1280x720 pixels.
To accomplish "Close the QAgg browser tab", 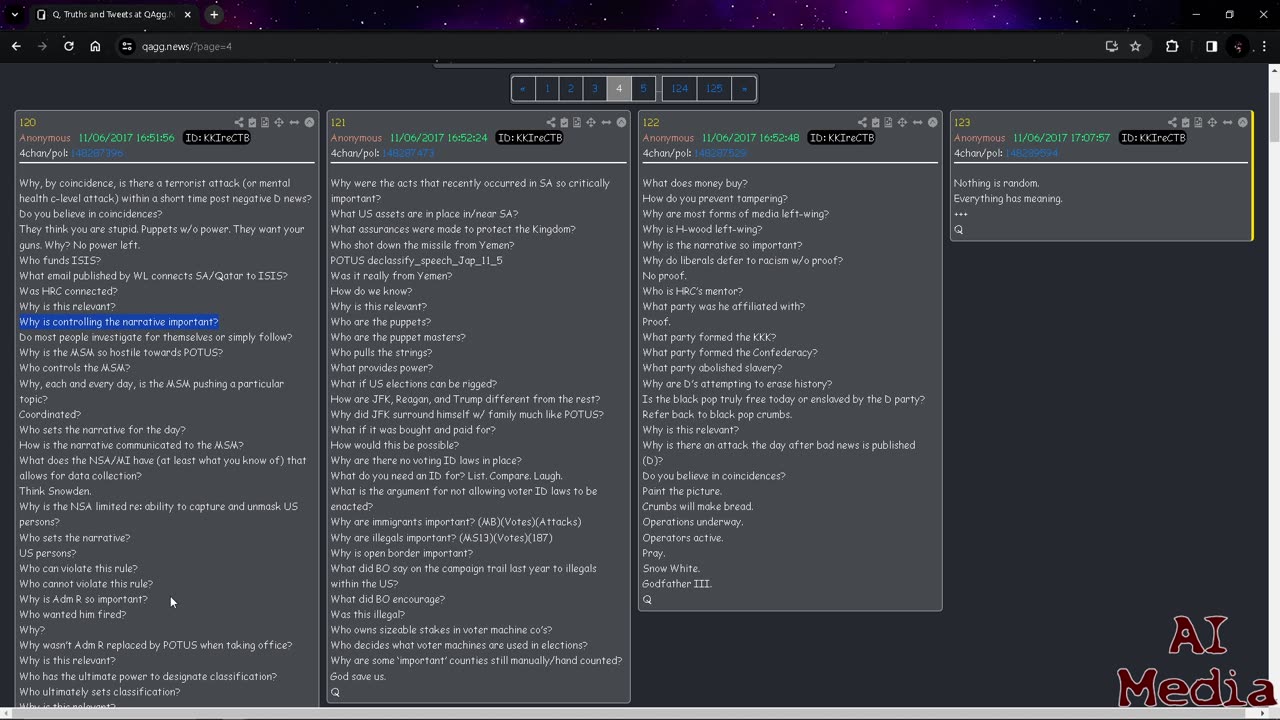I will click(x=187, y=15).
